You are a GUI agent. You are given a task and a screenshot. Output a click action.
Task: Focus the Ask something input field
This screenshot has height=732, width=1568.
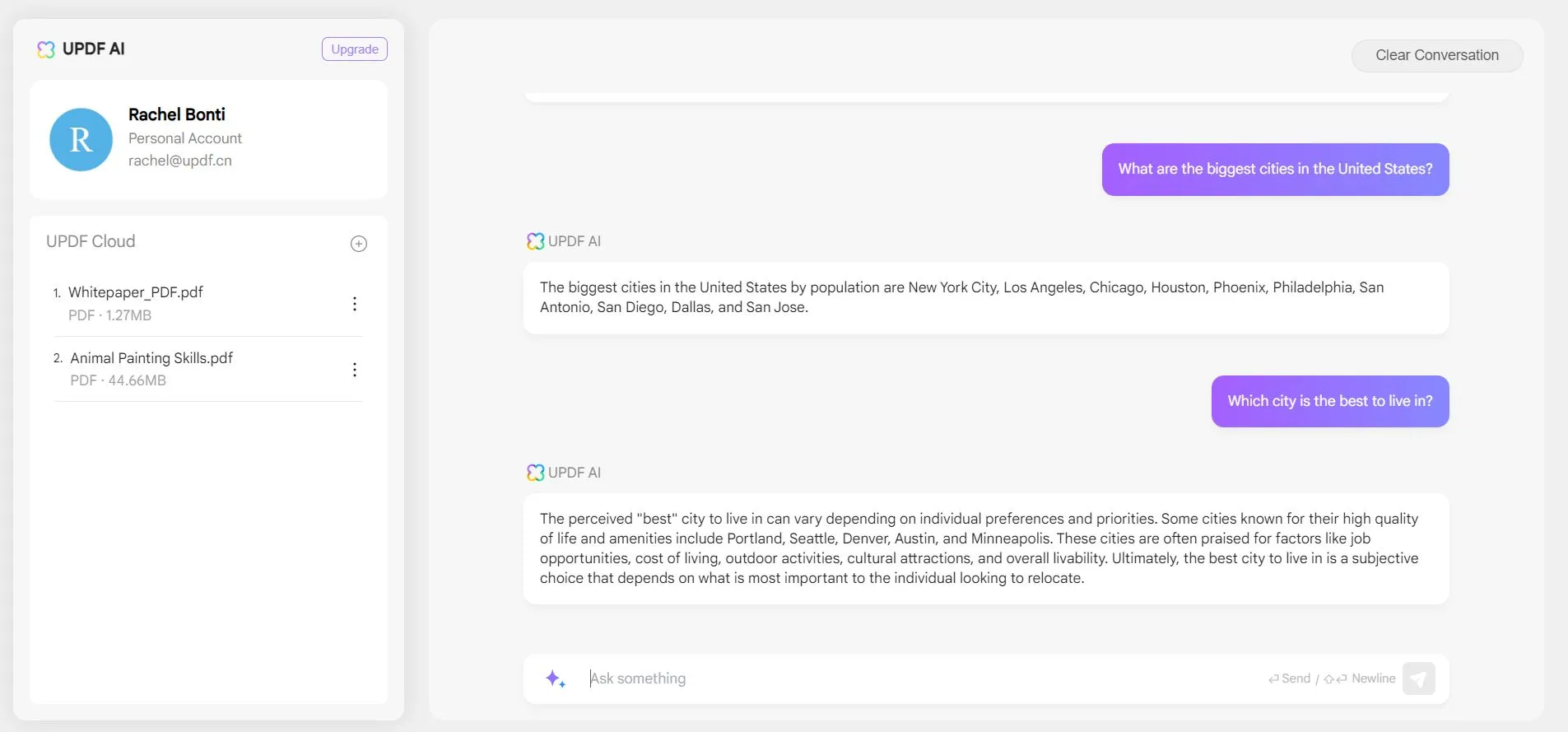(905, 678)
